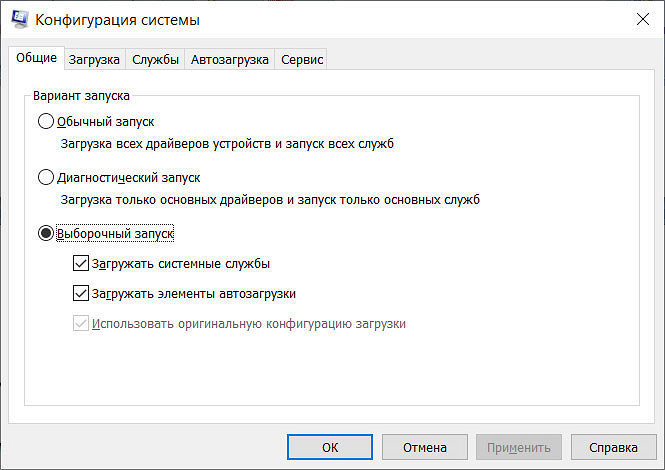
Task: Choose the Диагностический запуск option
Action: click(x=45, y=178)
